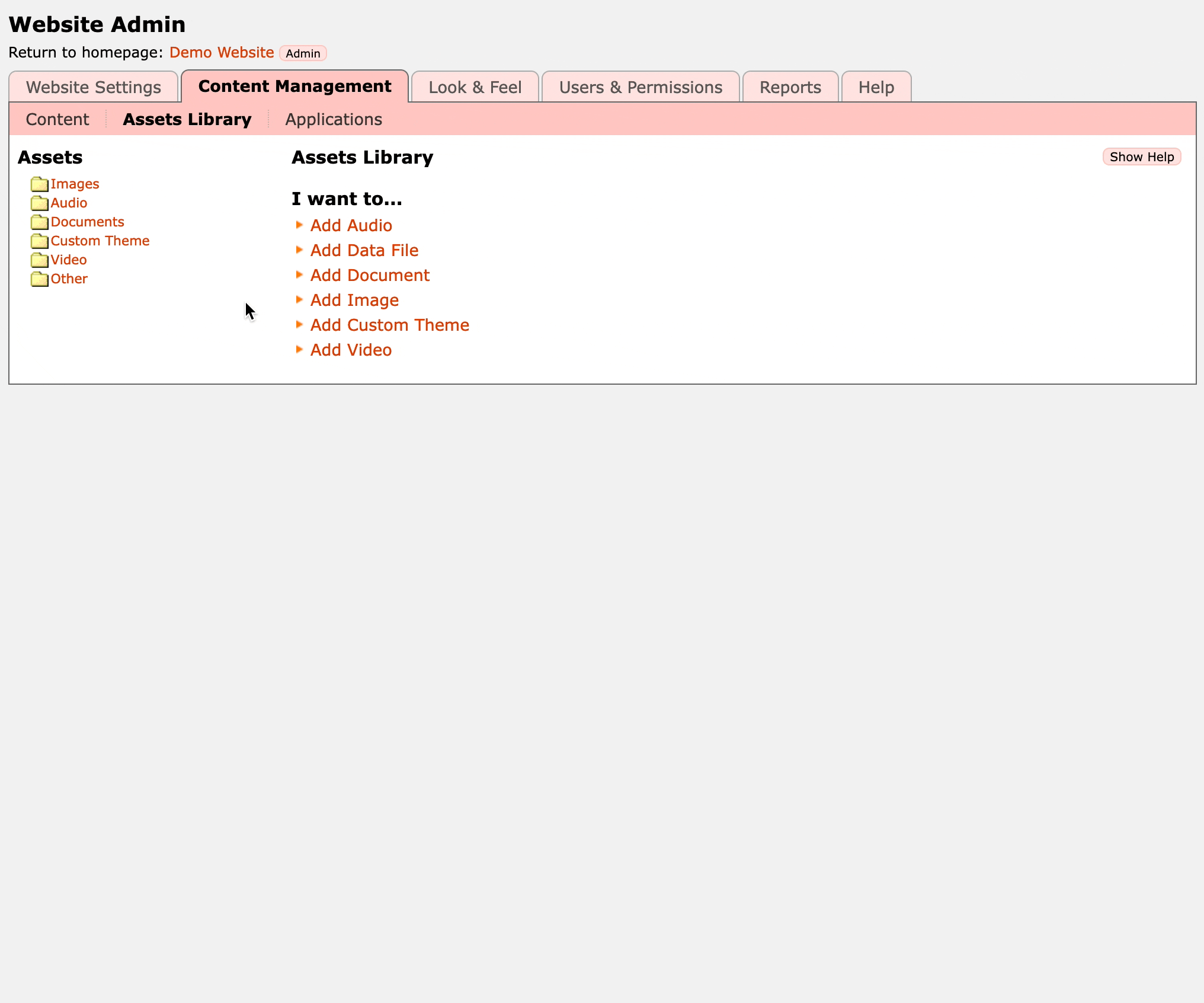Click the Add Custom Theme link
Screen dimensions: 1204x1003
[x=390, y=325]
